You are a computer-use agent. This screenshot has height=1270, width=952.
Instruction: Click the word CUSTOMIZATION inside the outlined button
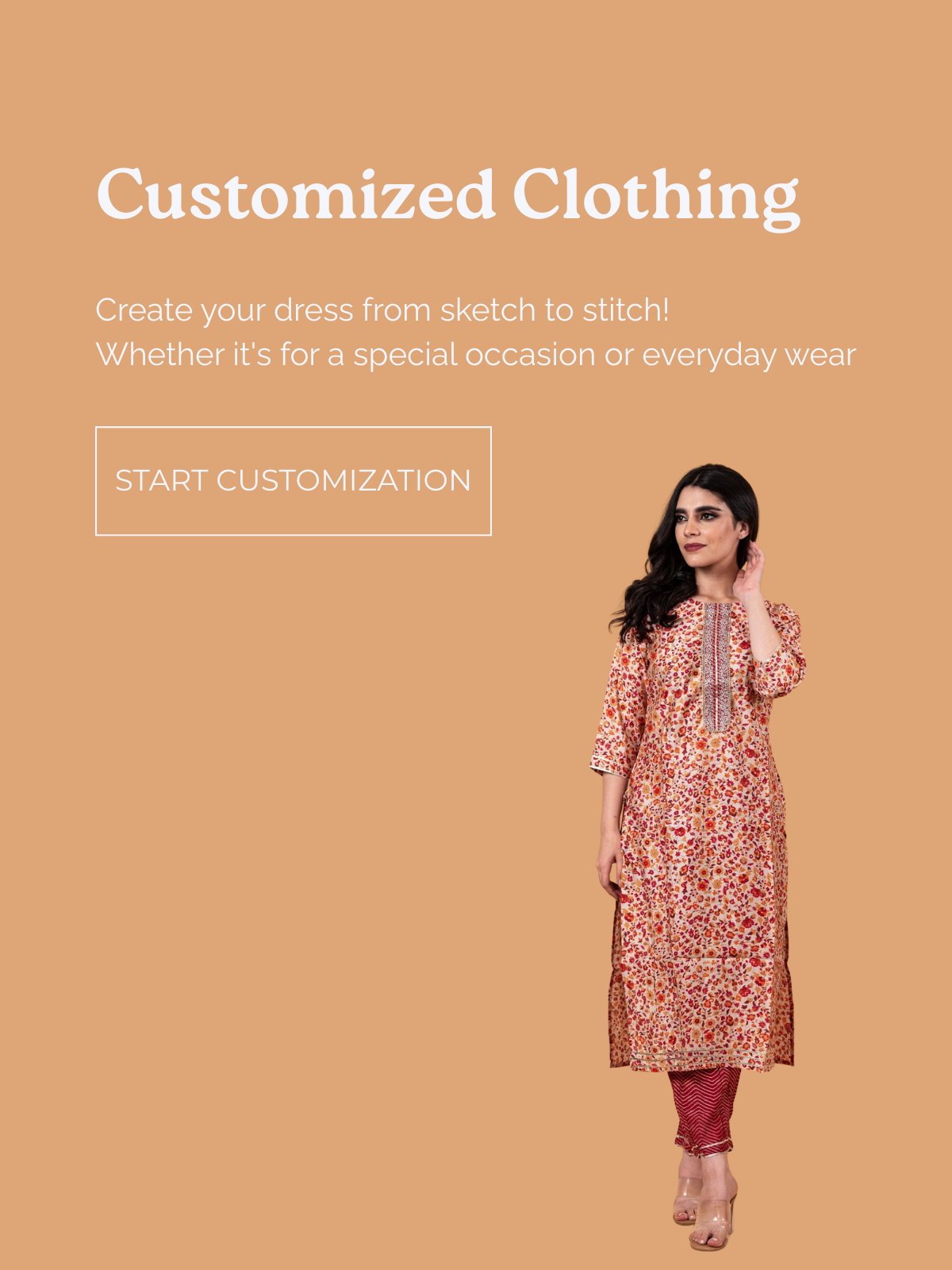(344, 481)
